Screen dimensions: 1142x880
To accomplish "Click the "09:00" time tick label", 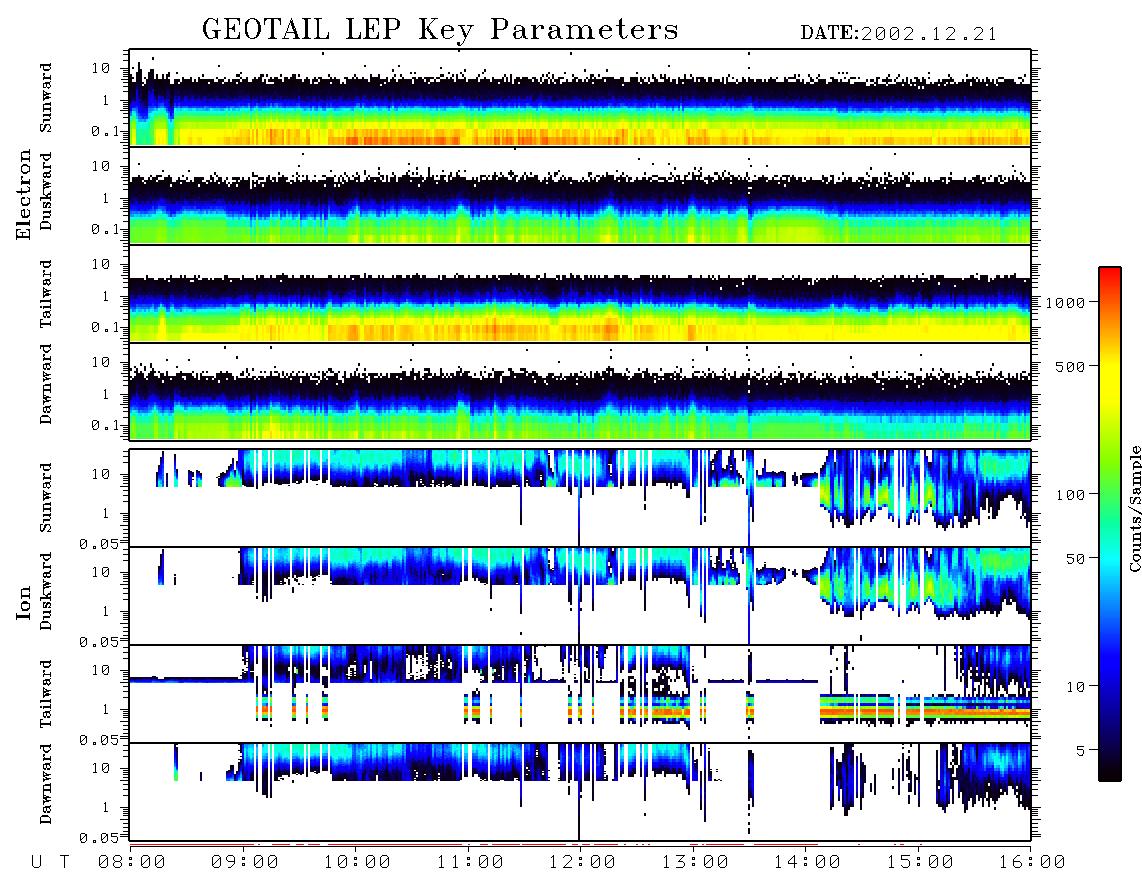I will click(245, 863).
